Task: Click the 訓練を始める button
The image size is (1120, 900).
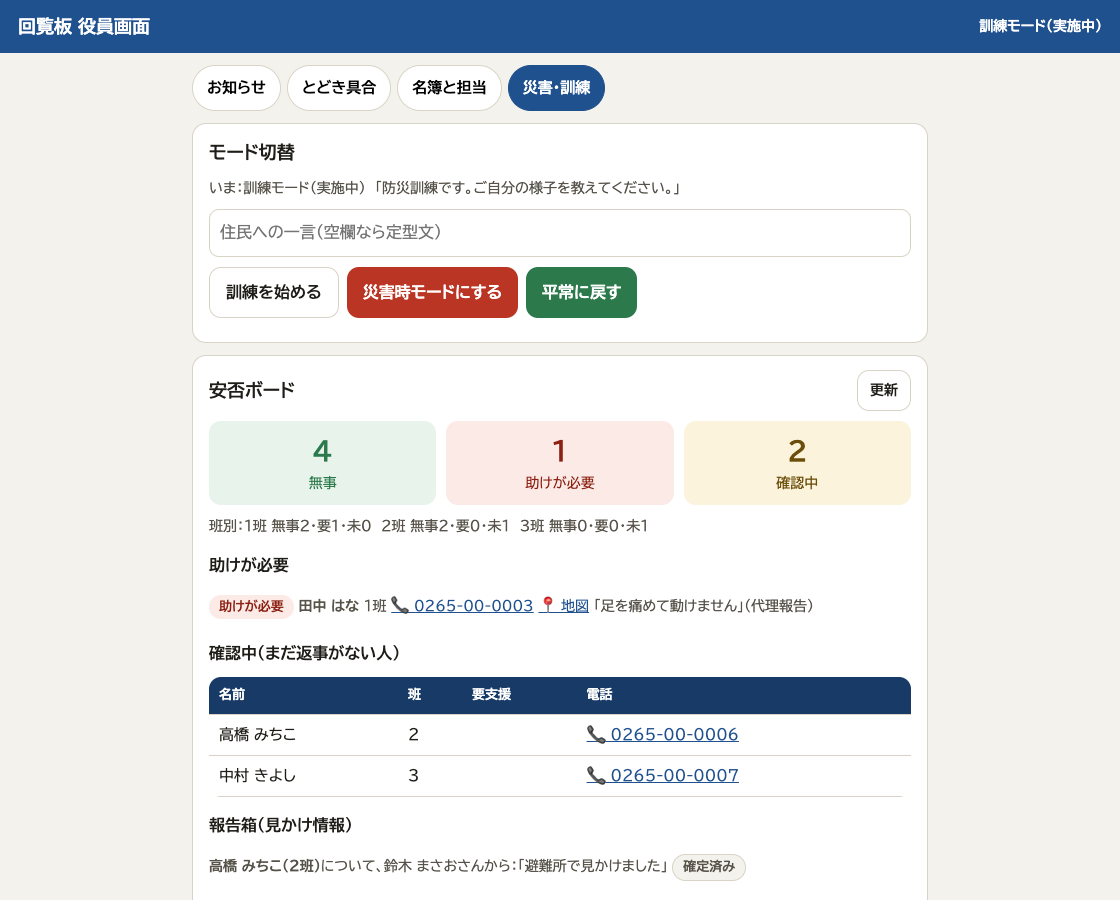Action: (x=274, y=292)
